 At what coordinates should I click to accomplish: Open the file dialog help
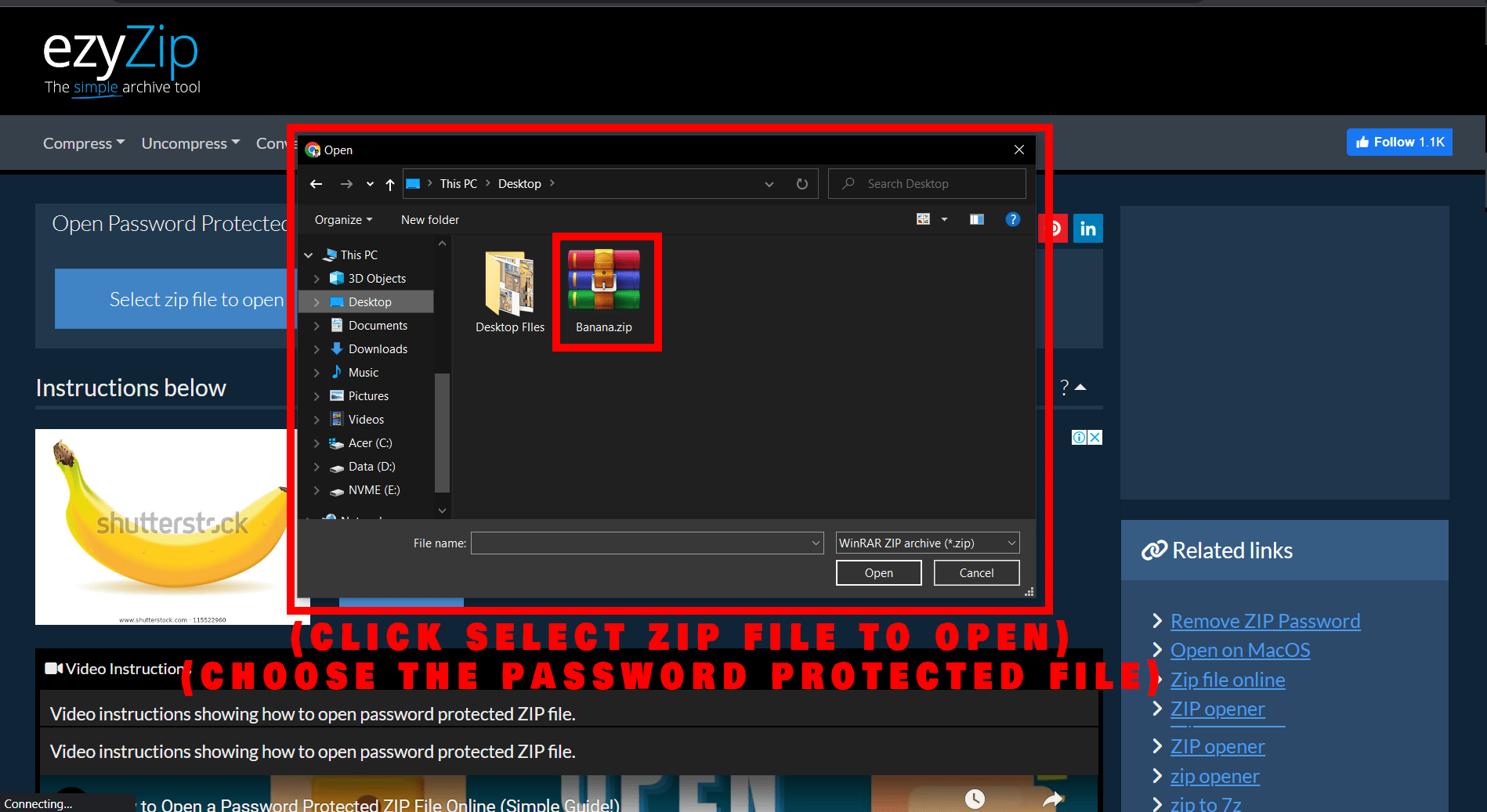1013,219
